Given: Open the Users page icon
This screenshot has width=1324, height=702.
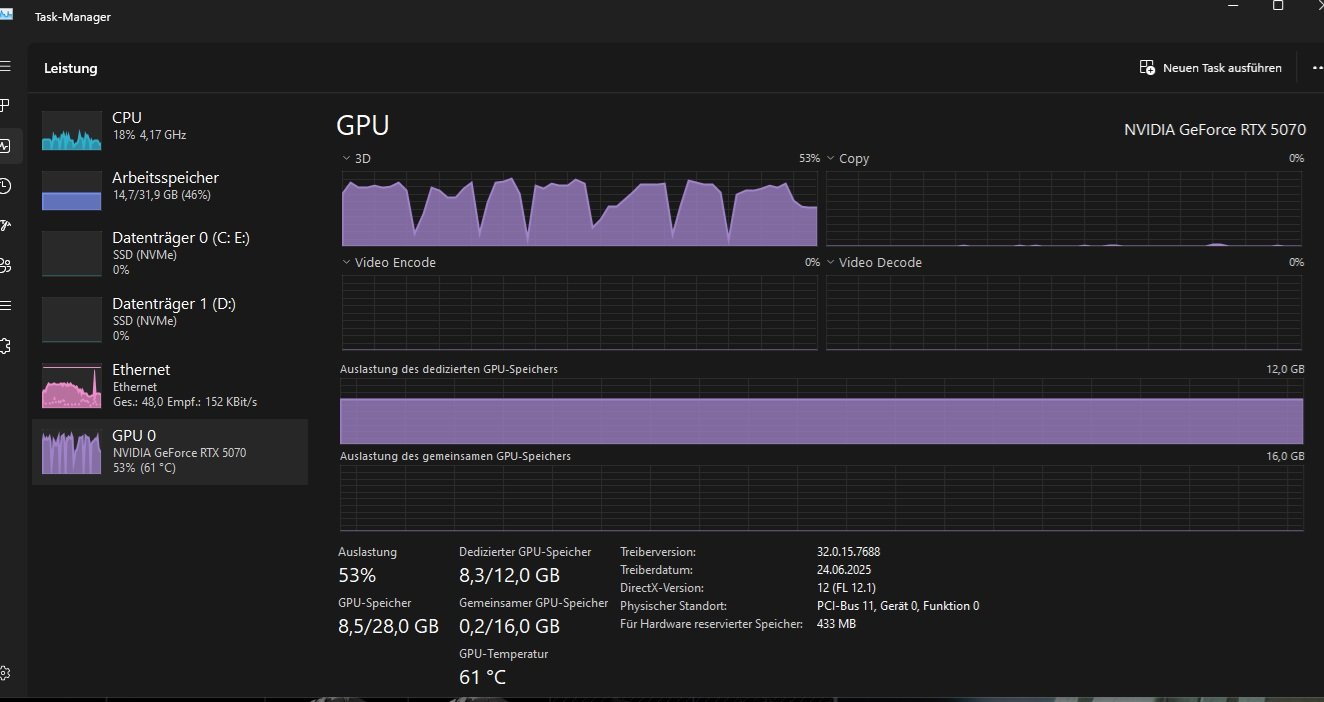Looking at the screenshot, I should tap(5, 265).
